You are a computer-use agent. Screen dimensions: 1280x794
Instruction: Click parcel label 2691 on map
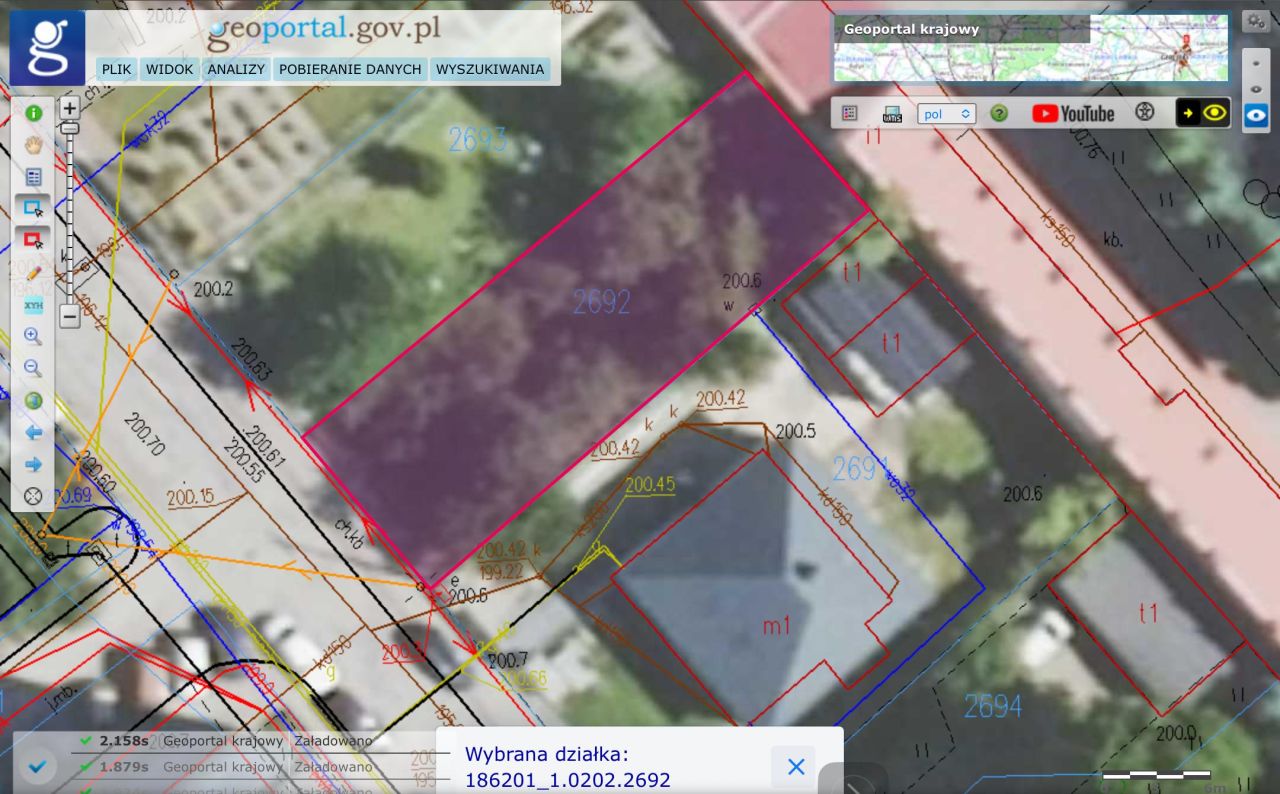click(x=860, y=467)
